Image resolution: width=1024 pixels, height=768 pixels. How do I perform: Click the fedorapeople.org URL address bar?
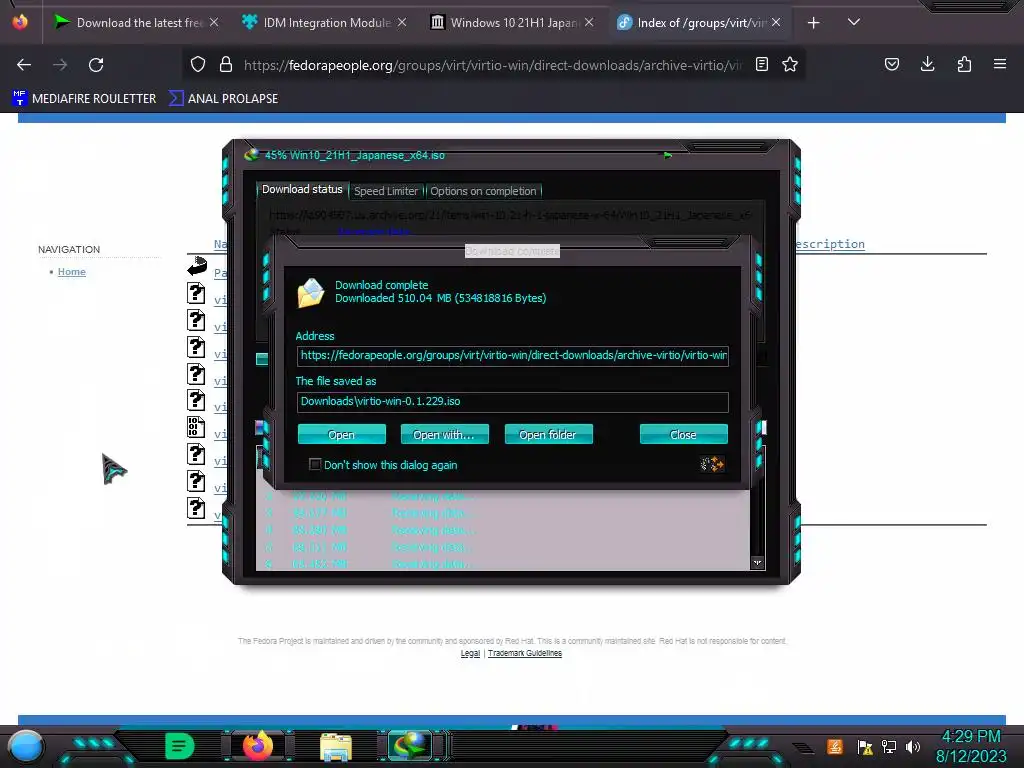tap(492, 65)
